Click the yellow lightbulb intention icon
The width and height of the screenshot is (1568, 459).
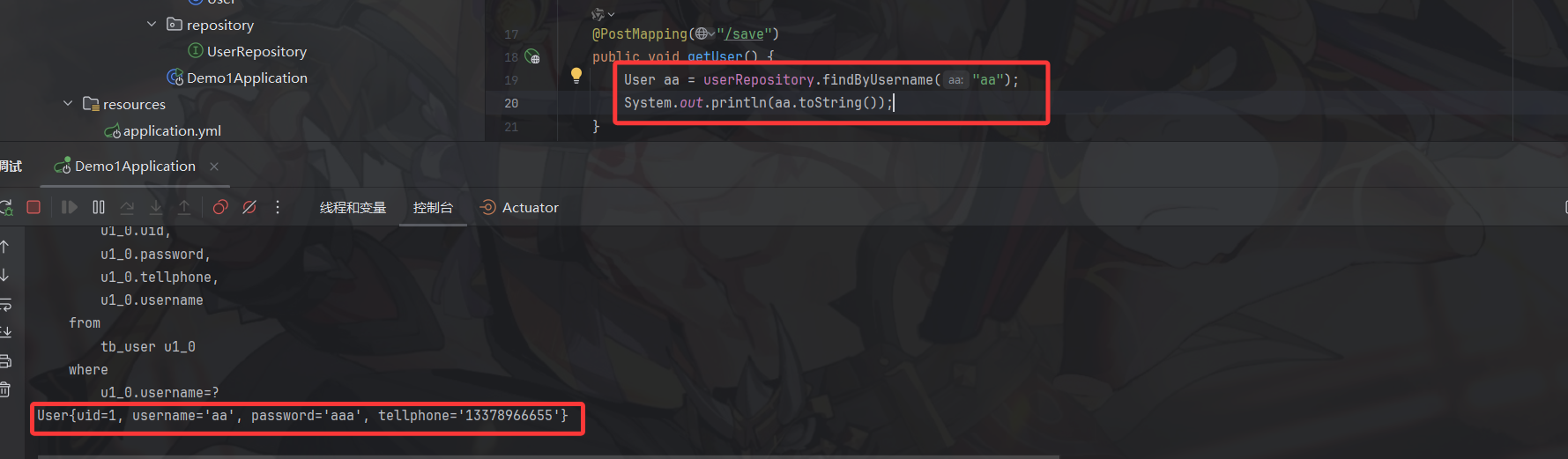(576, 76)
